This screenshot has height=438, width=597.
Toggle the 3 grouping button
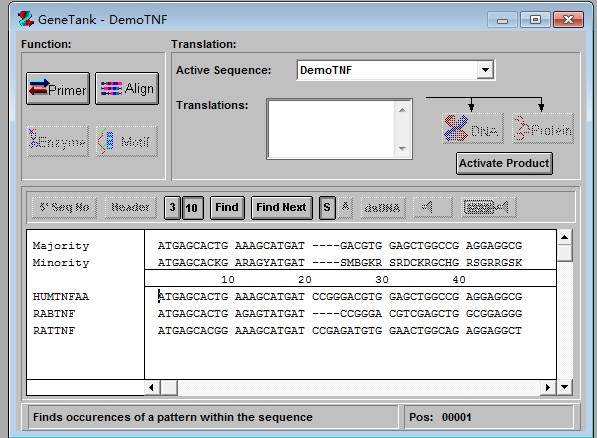(172, 208)
